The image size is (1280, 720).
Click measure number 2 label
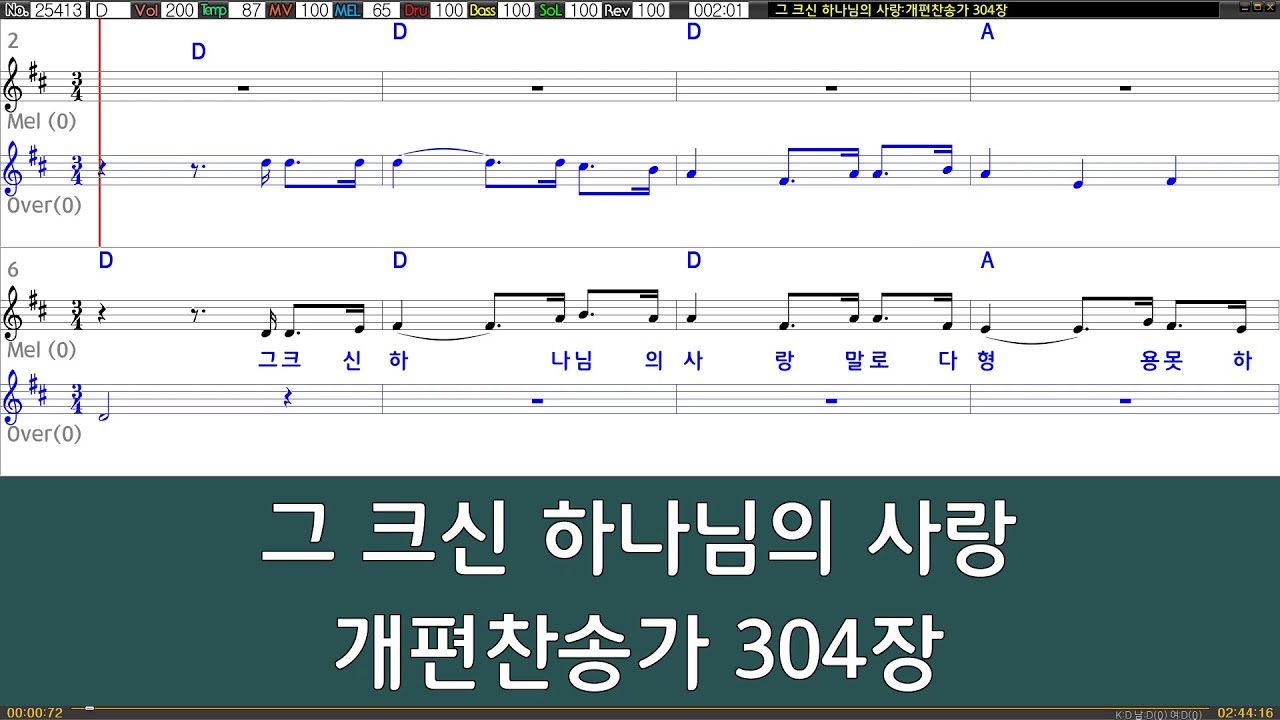tap(13, 41)
